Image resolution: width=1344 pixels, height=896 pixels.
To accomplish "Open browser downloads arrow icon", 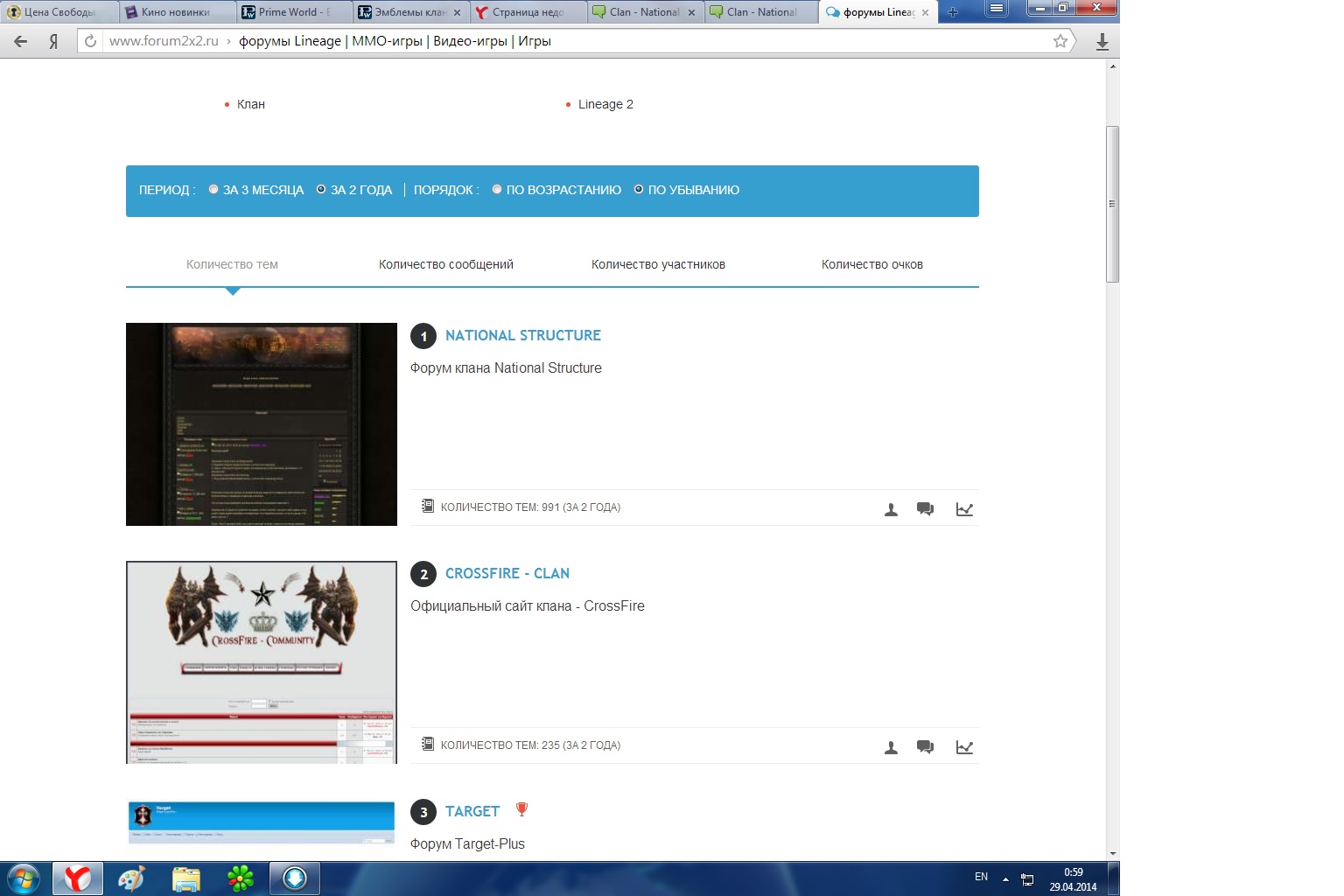I will click(x=1102, y=41).
